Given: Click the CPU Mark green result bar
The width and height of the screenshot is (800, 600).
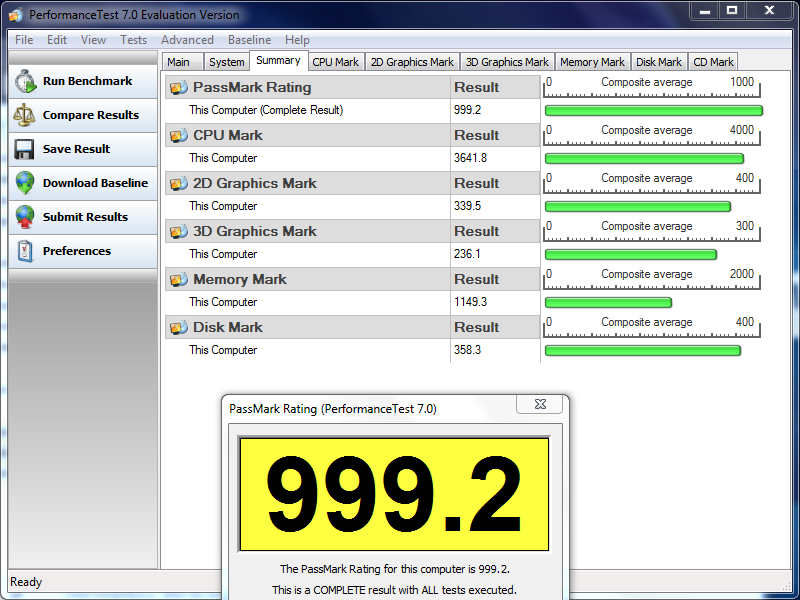Looking at the screenshot, I should [x=644, y=158].
